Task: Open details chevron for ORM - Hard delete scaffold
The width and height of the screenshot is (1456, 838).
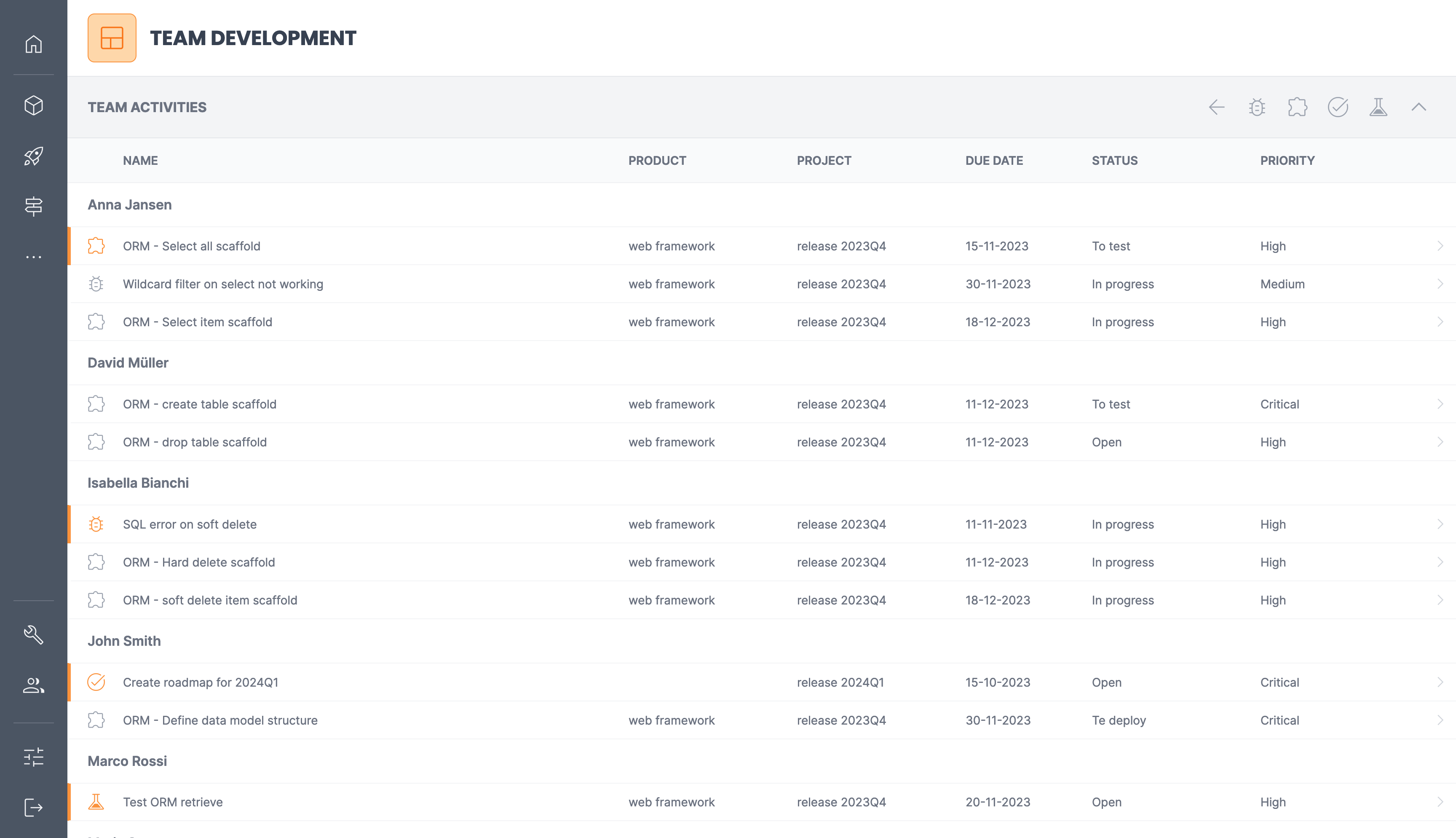Action: coord(1440,562)
